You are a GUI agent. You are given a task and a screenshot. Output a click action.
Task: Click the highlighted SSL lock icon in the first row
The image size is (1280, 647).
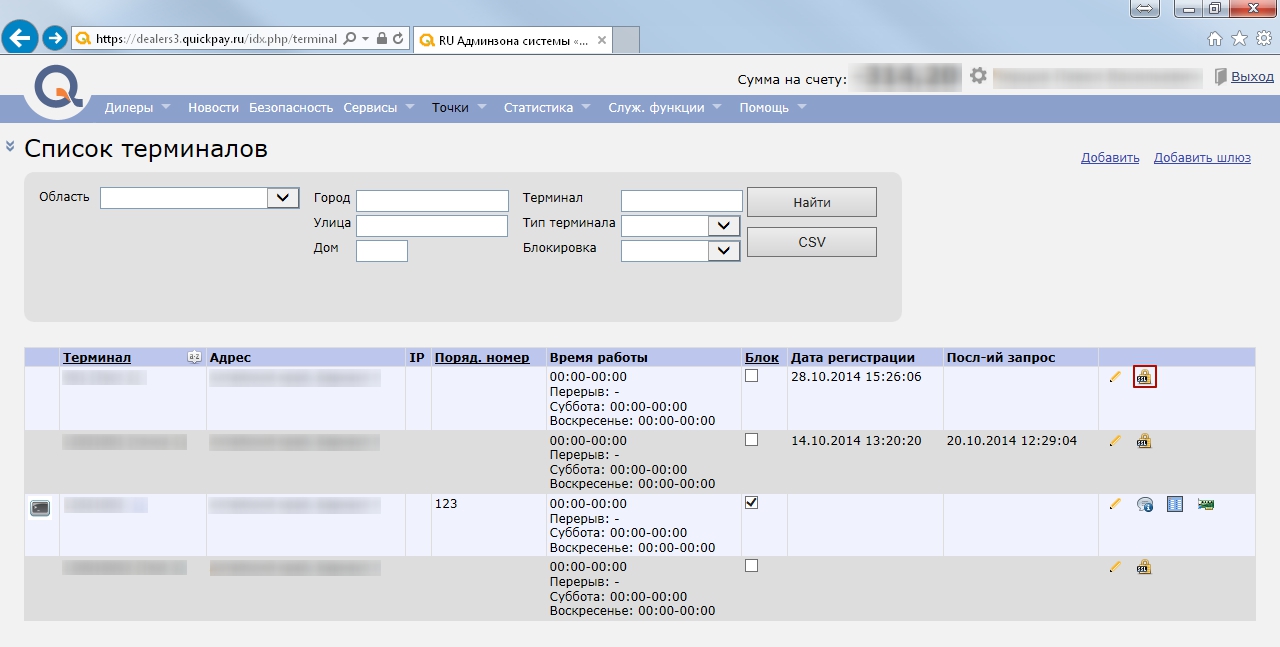(1144, 377)
